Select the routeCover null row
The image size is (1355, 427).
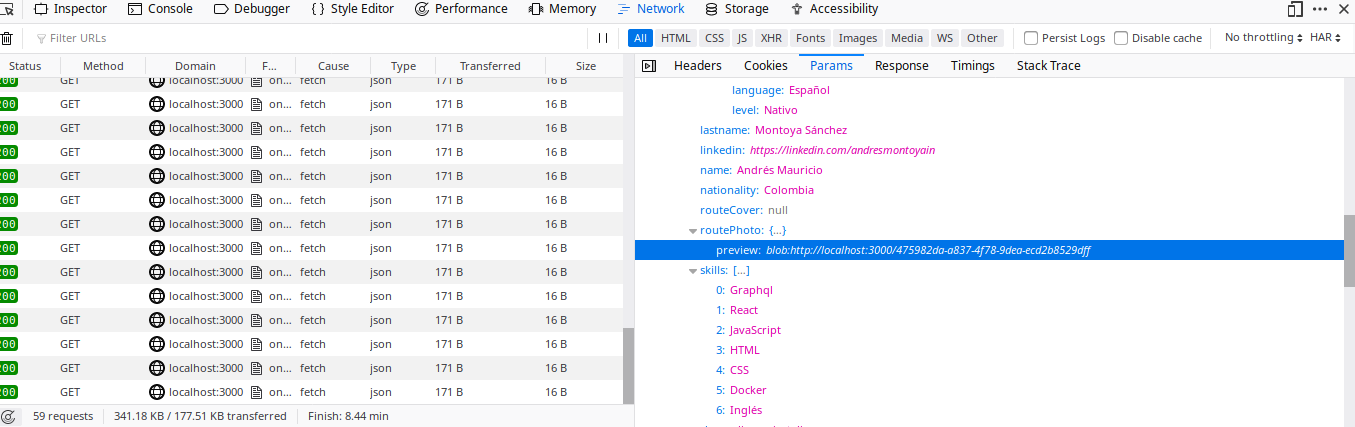tap(989, 210)
